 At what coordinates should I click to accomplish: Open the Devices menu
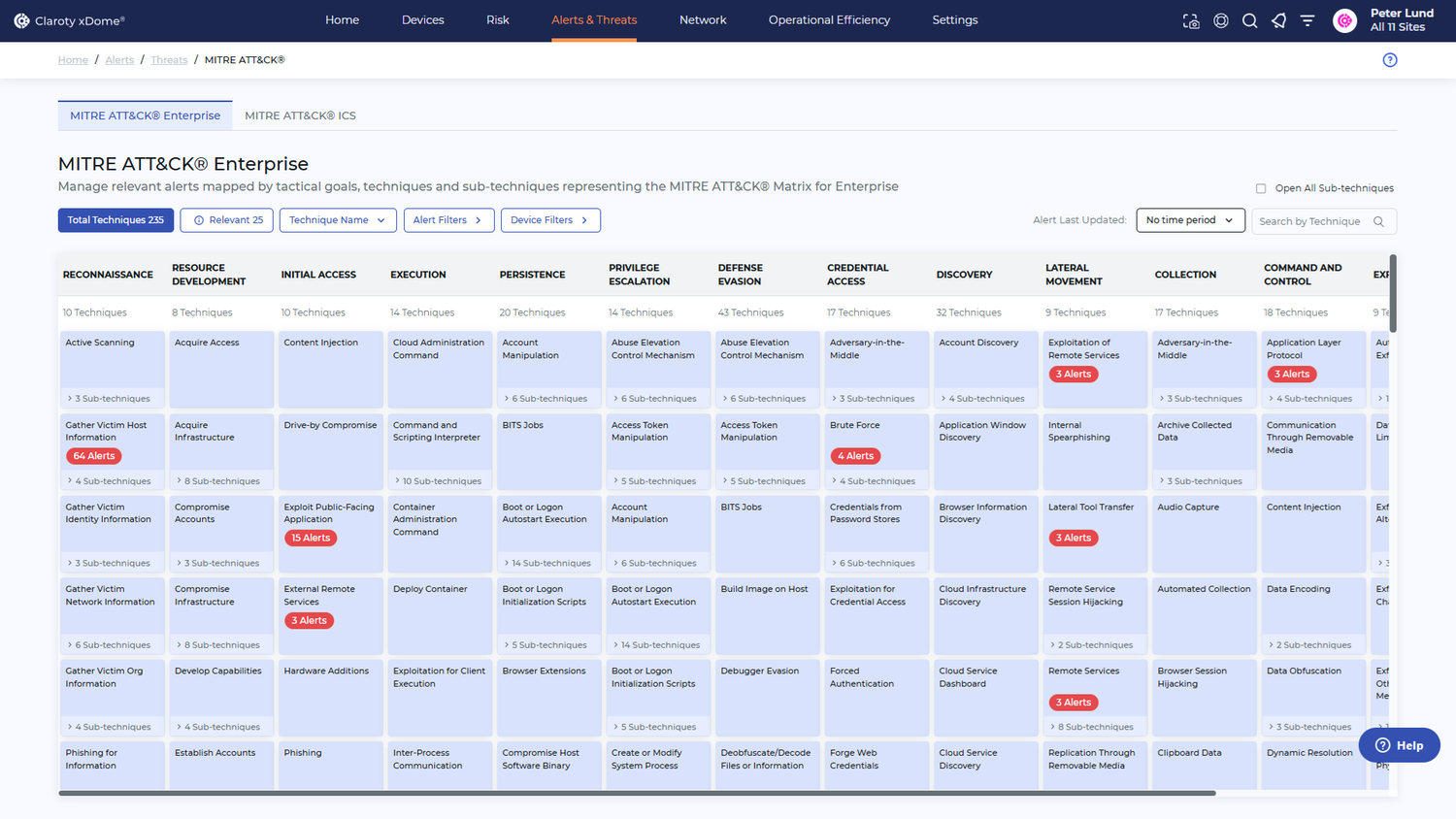click(422, 20)
